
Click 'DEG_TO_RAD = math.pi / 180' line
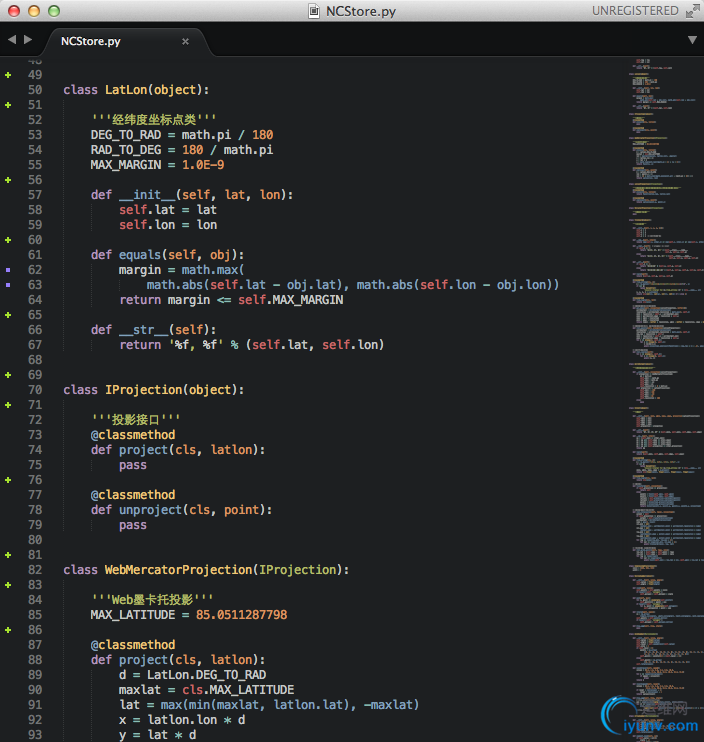(182, 135)
